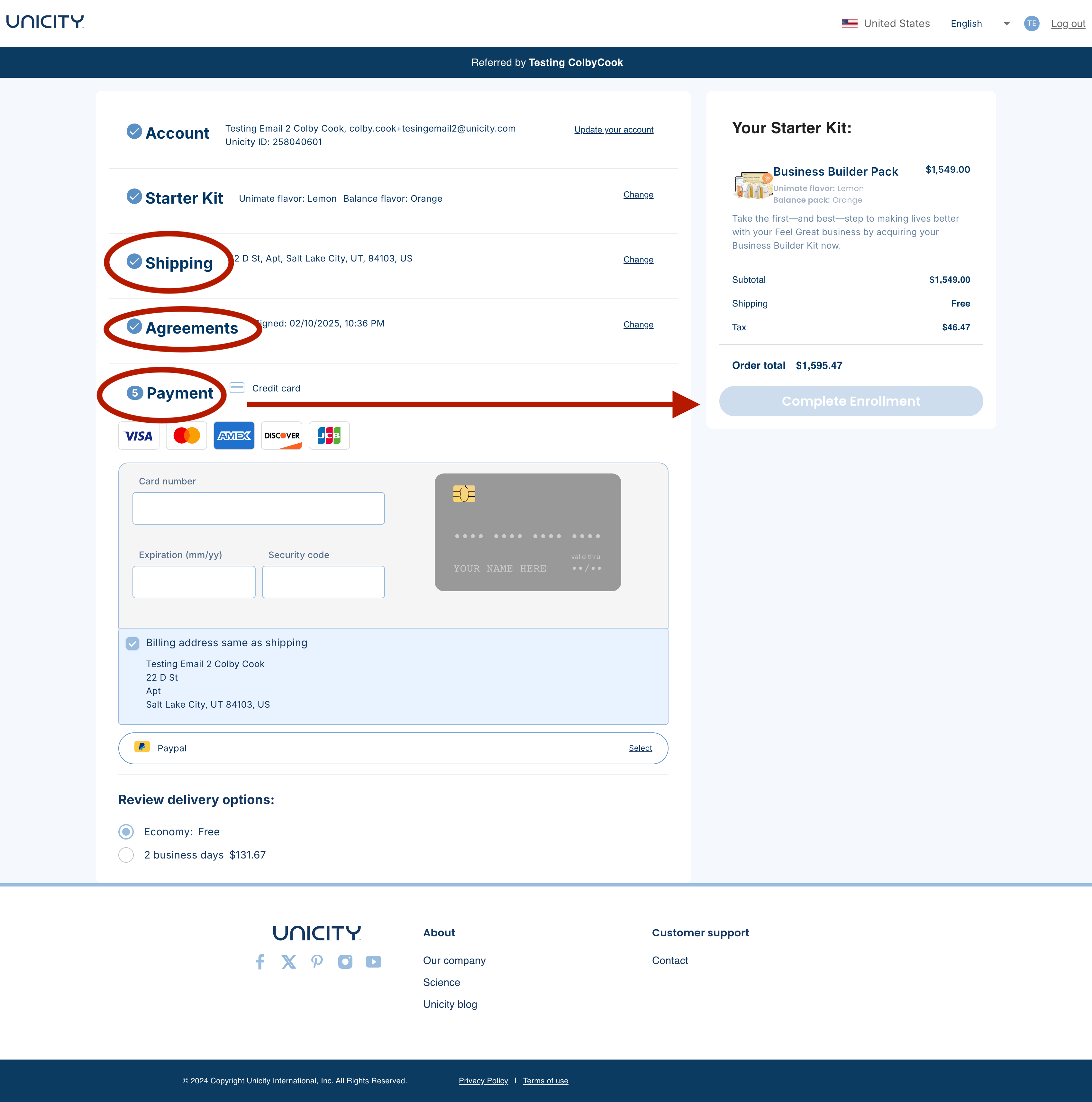The width and height of the screenshot is (1092, 1102).
Task: Click the gray credit card preview graphic
Action: (527, 532)
